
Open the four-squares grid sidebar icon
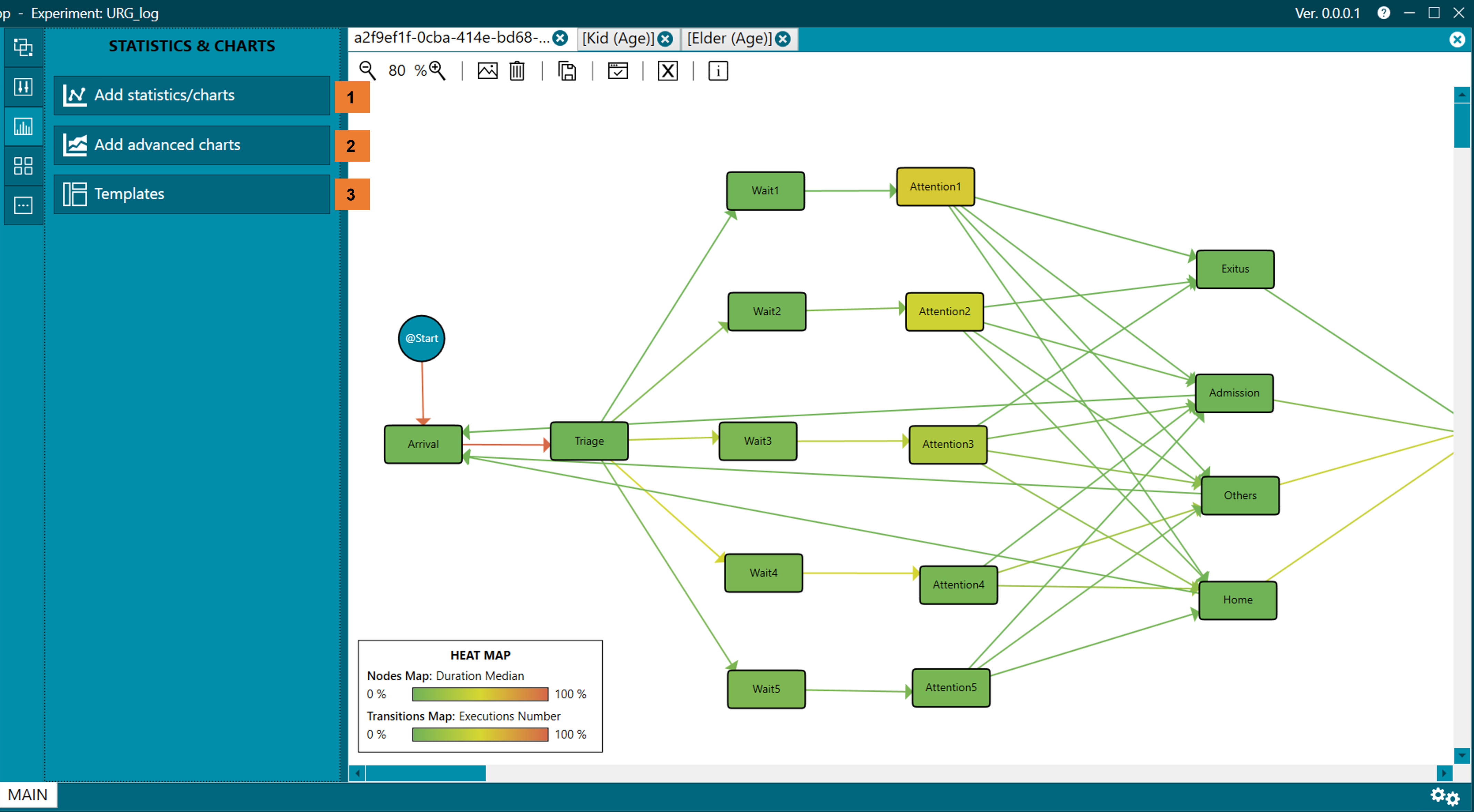click(x=23, y=166)
